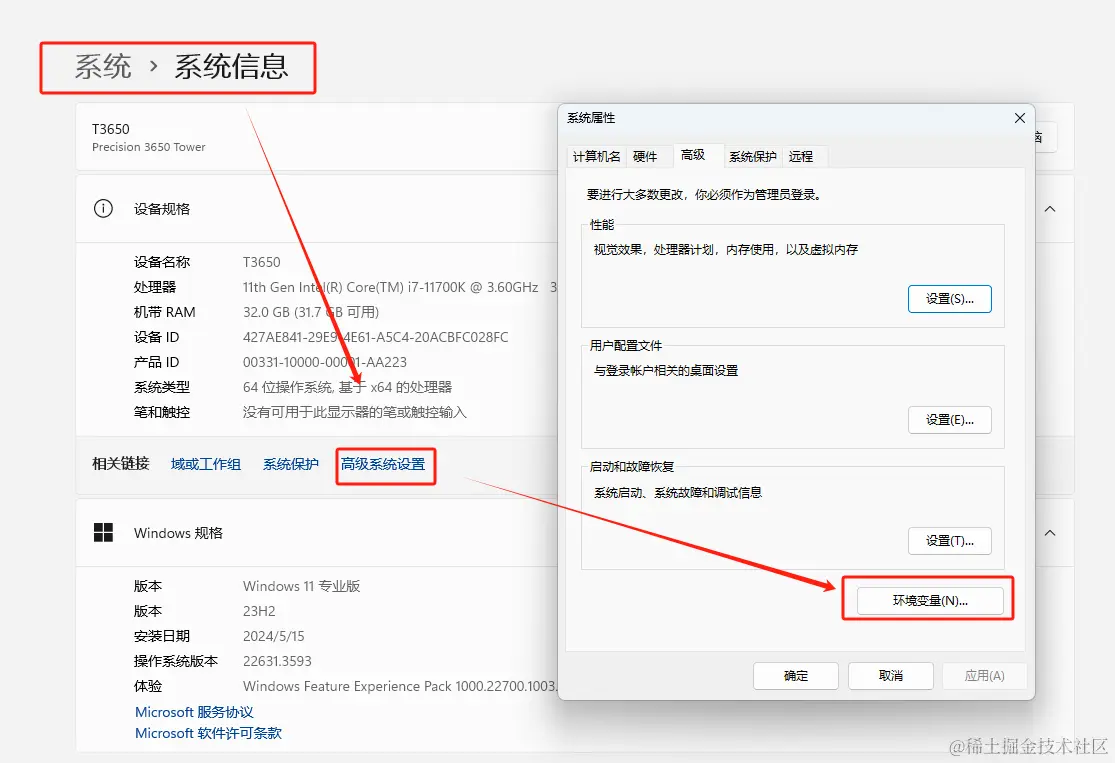
Task: Click the 启动和故障恢复 group label
Action: pyautogui.click(x=632, y=466)
